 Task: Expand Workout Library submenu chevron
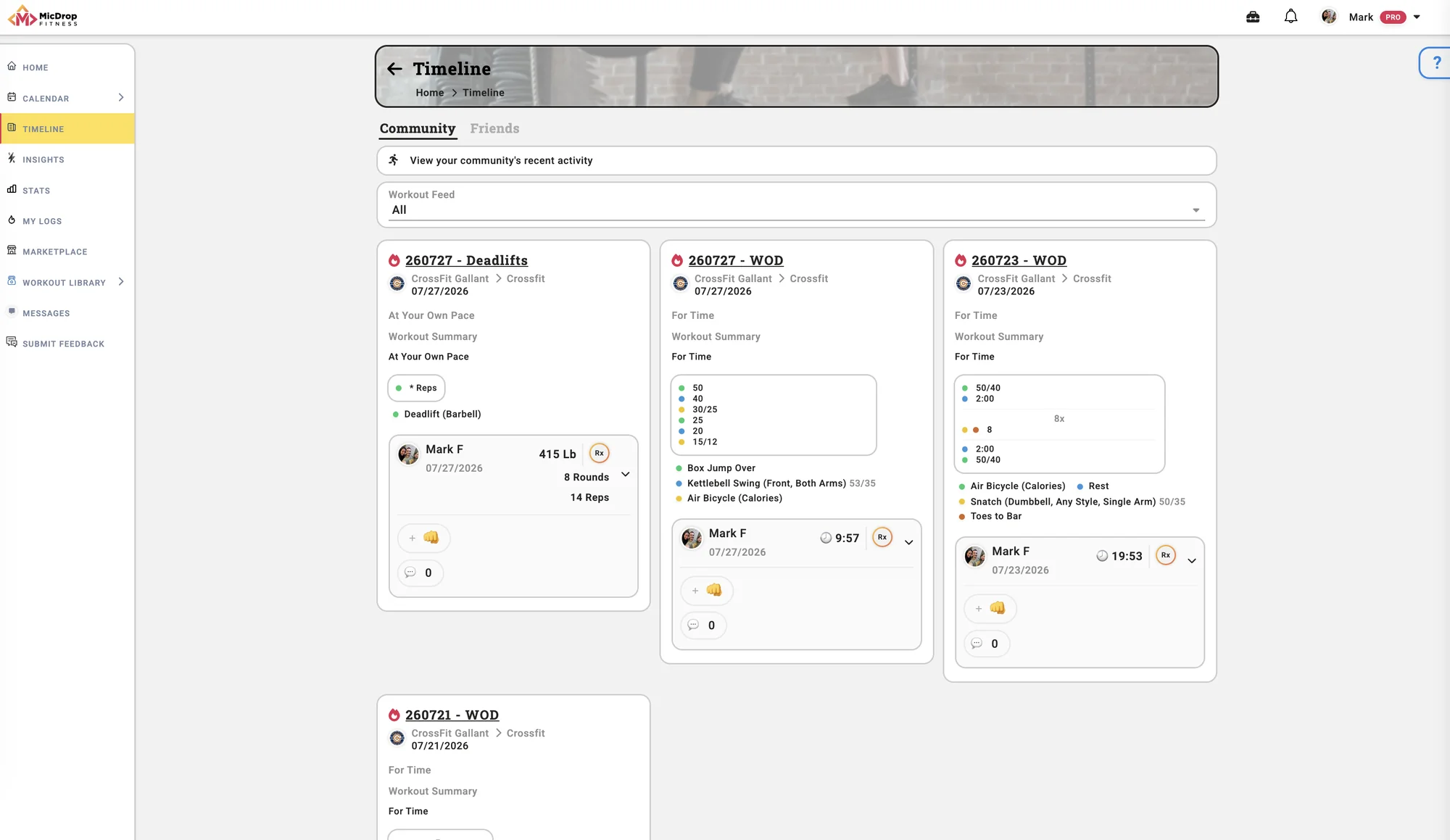pyautogui.click(x=120, y=282)
